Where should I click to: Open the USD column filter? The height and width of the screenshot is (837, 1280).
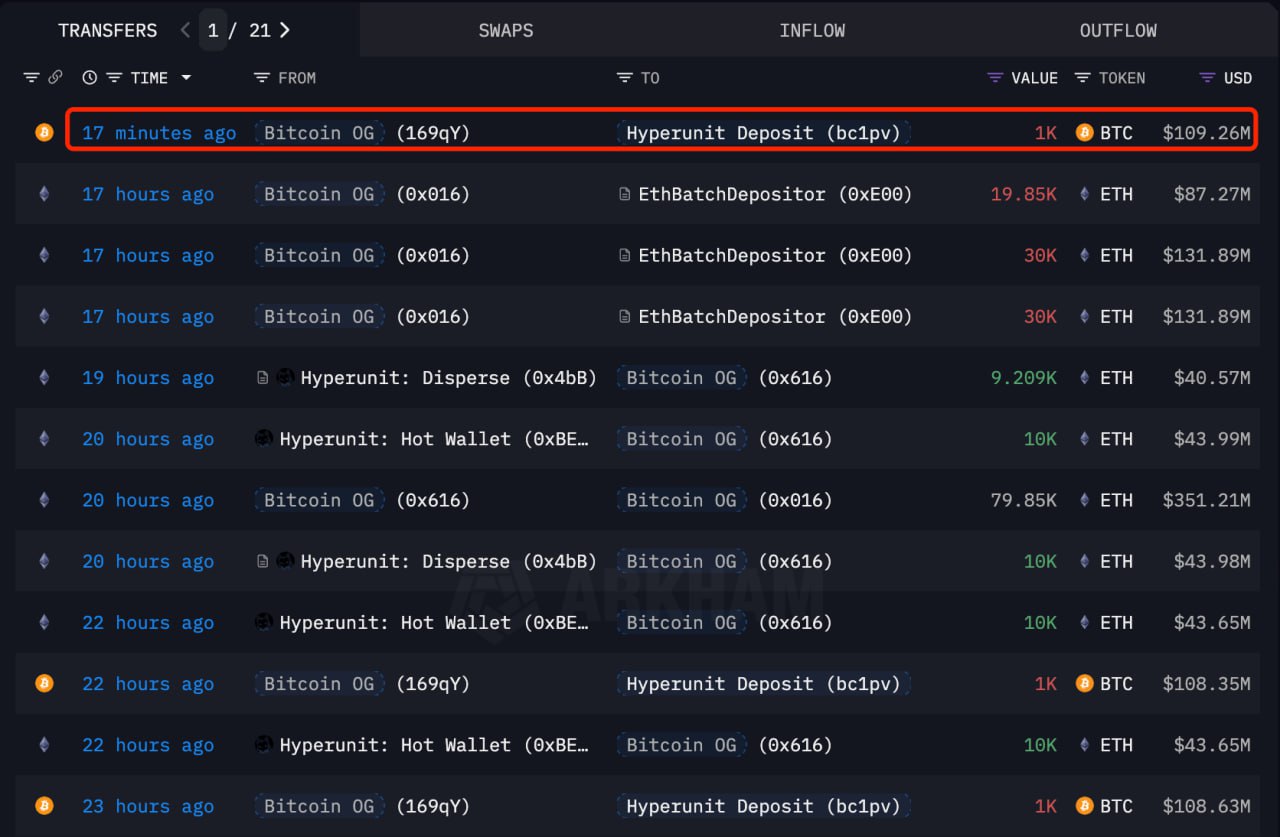pyautogui.click(x=1208, y=78)
